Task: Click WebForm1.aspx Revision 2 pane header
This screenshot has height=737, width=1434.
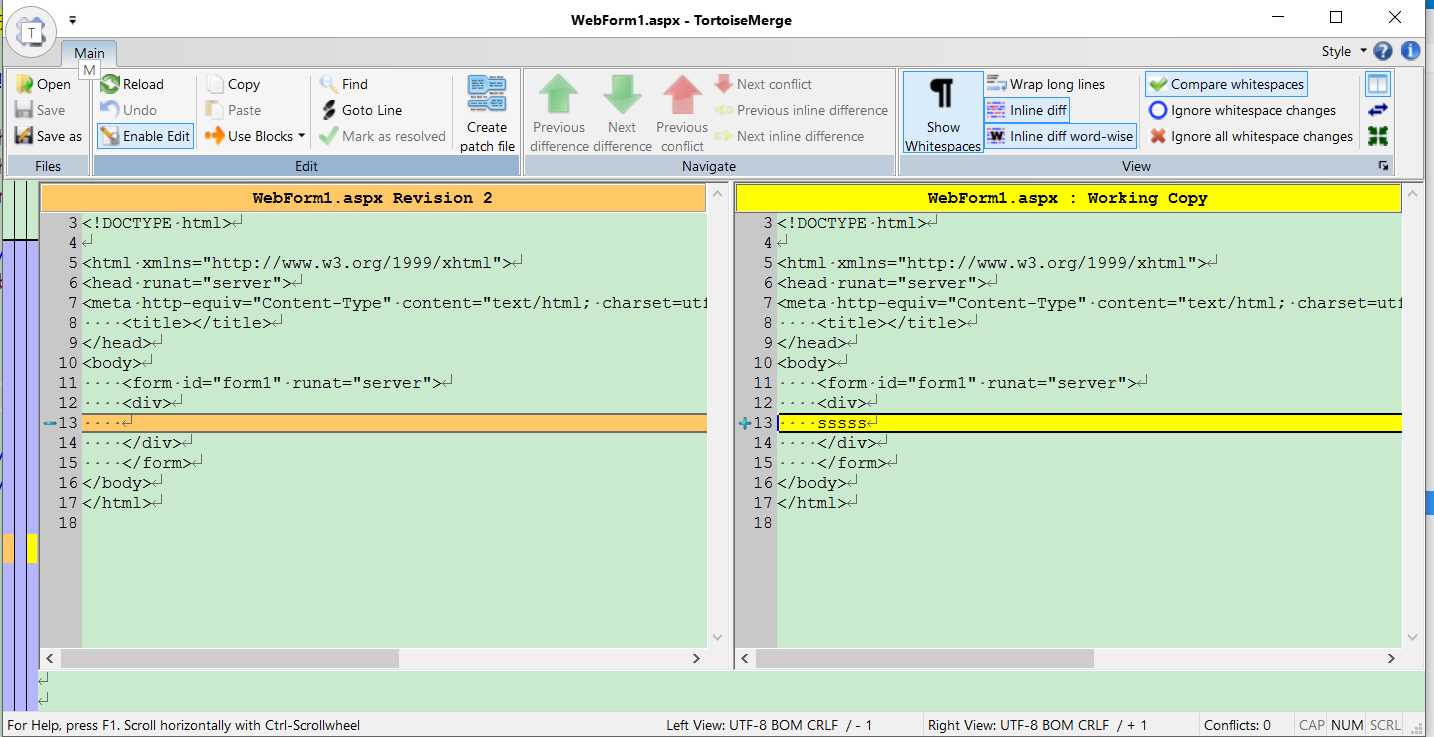Action: (x=373, y=198)
